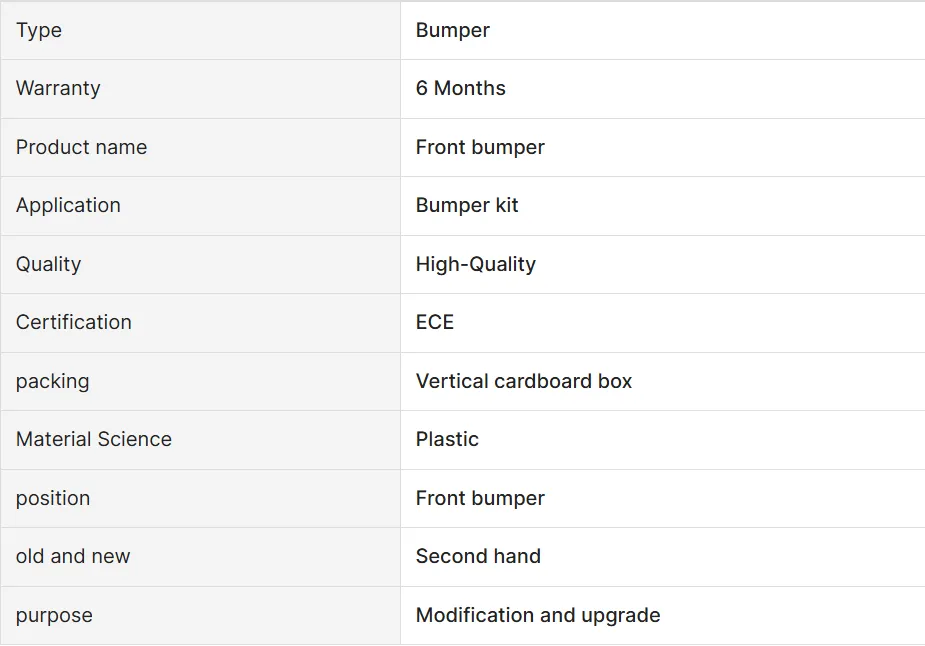Screen dimensions: 925x646
Task: Click the packing label
Action: pos(52,381)
